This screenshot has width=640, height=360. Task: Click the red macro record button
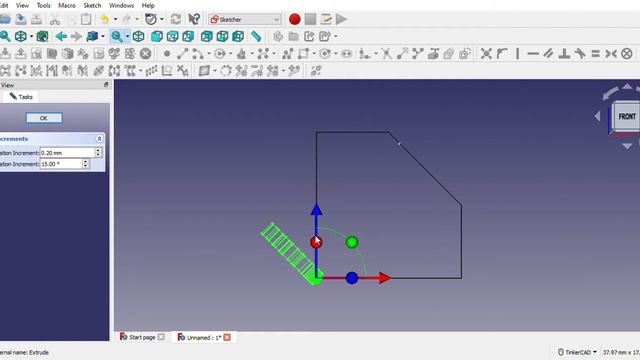(x=294, y=19)
